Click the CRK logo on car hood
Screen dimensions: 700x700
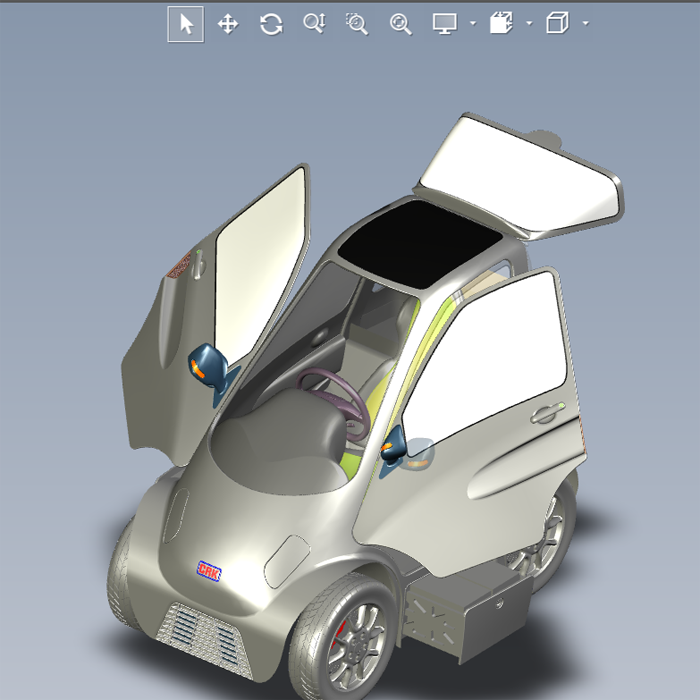209,571
